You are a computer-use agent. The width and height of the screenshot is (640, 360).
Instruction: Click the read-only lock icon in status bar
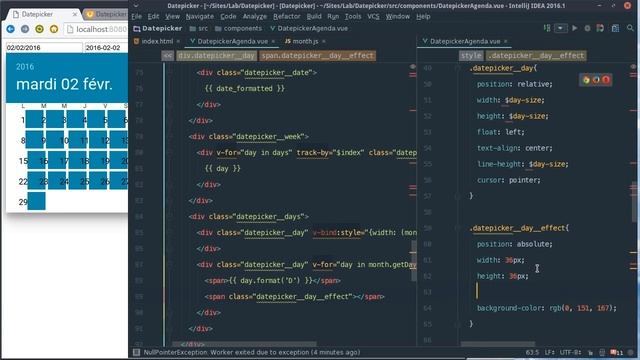pyautogui.click(x=591, y=352)
